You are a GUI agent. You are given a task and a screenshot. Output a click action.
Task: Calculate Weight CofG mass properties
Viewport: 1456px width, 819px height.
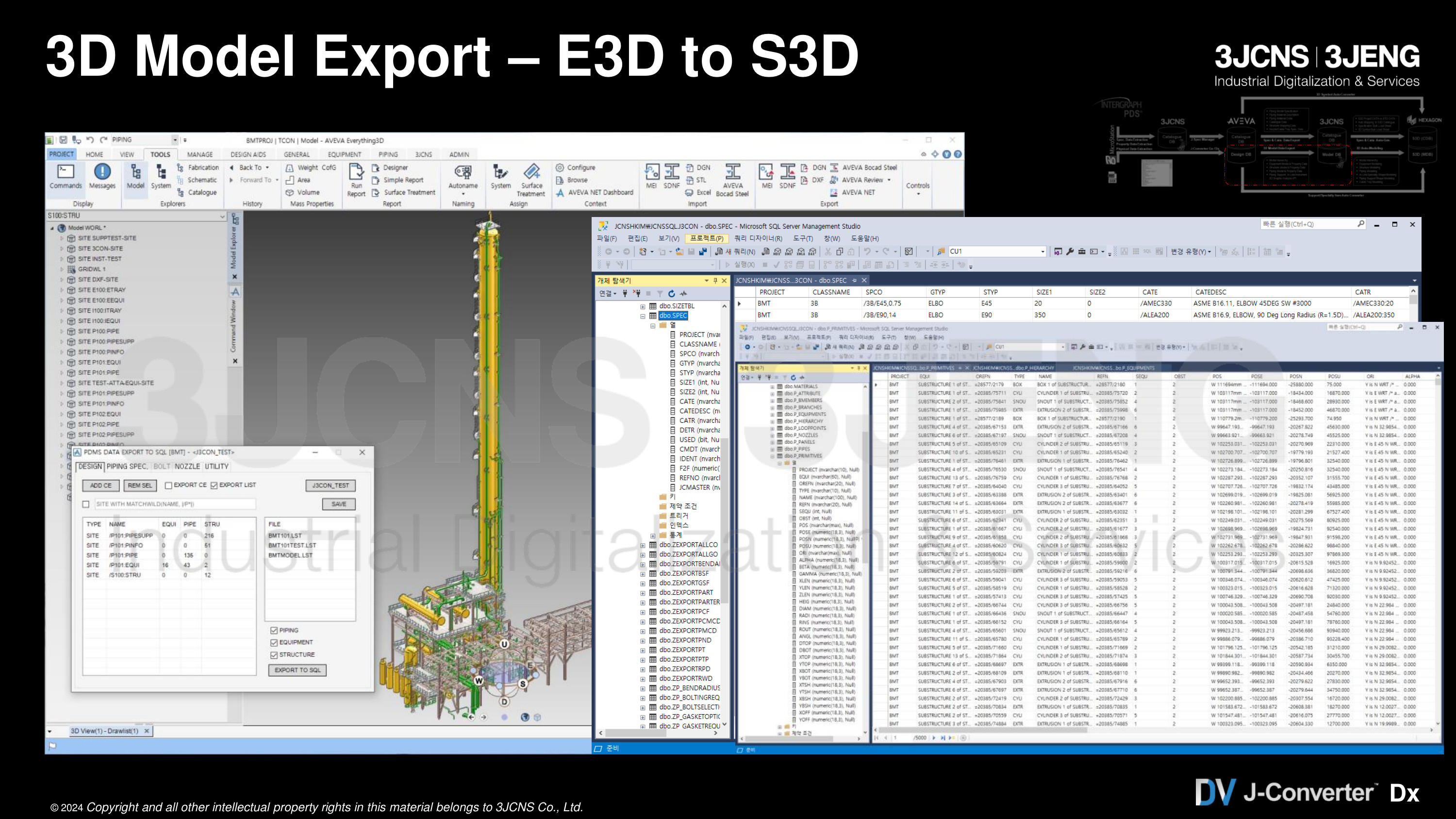pos(311,168)
